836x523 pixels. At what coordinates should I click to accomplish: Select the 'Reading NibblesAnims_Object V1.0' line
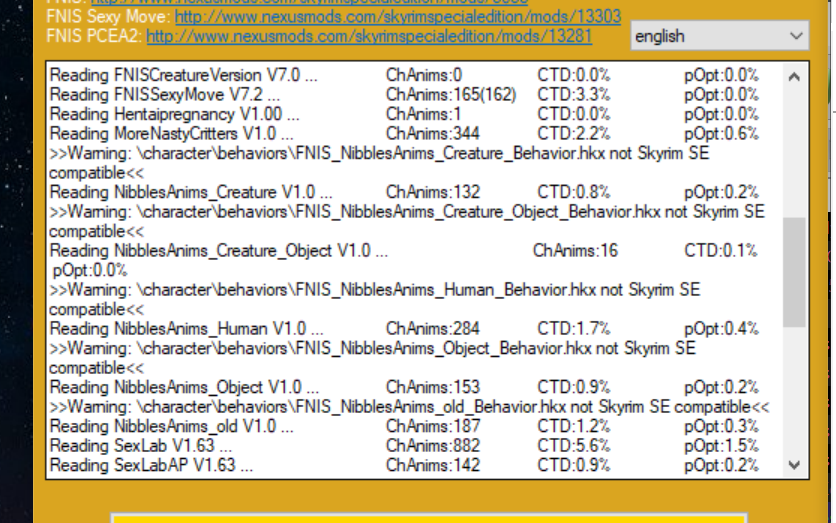(404, 388)
